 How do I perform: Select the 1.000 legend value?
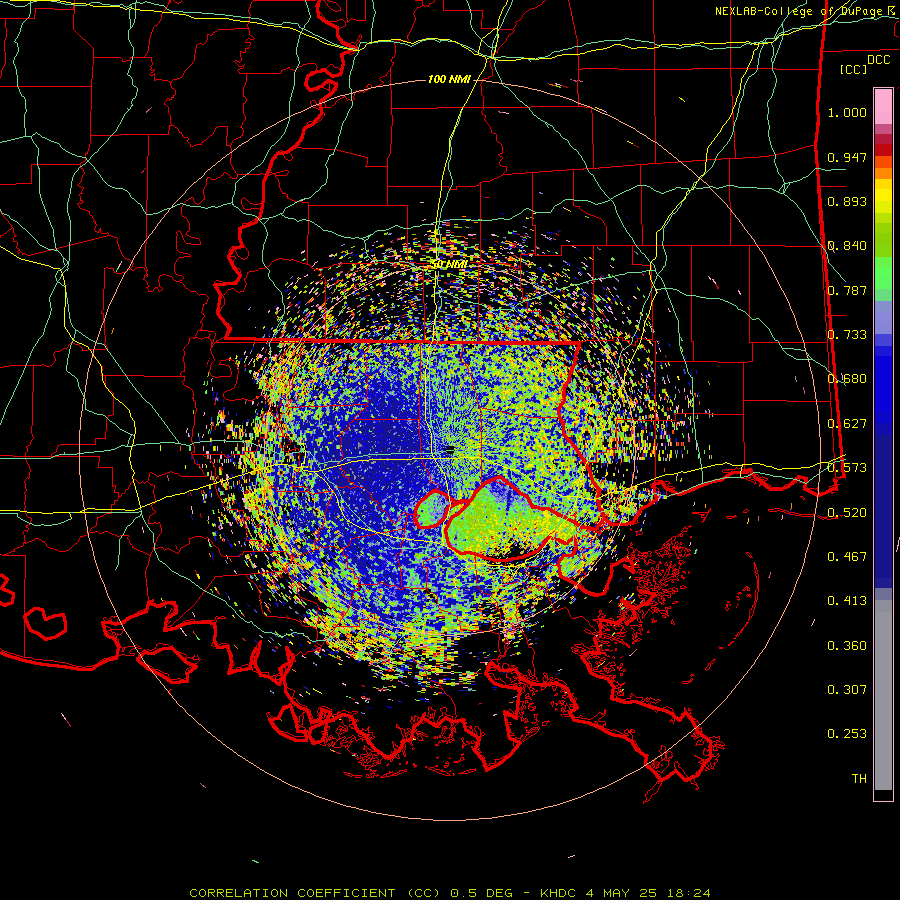pos(847,112)
